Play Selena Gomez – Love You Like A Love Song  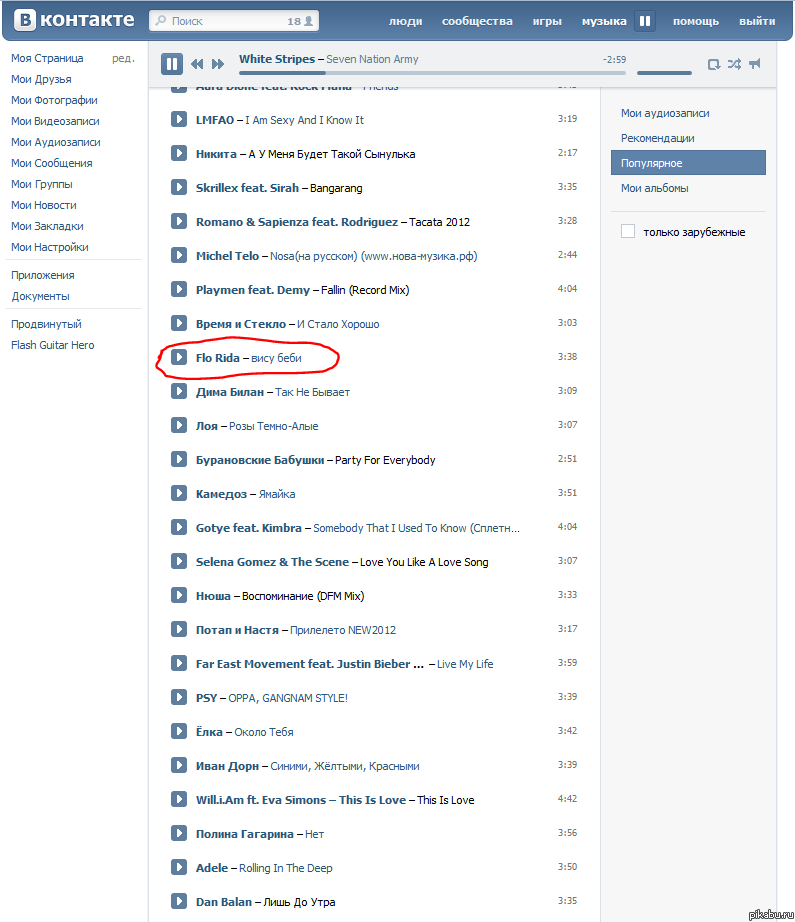179,562
